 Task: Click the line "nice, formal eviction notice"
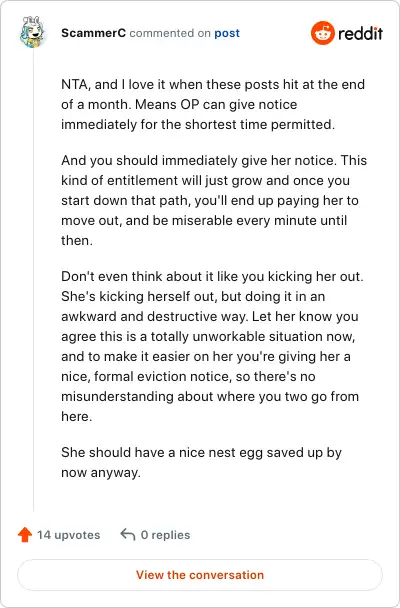pyautogui.click(x=188, y=376)
